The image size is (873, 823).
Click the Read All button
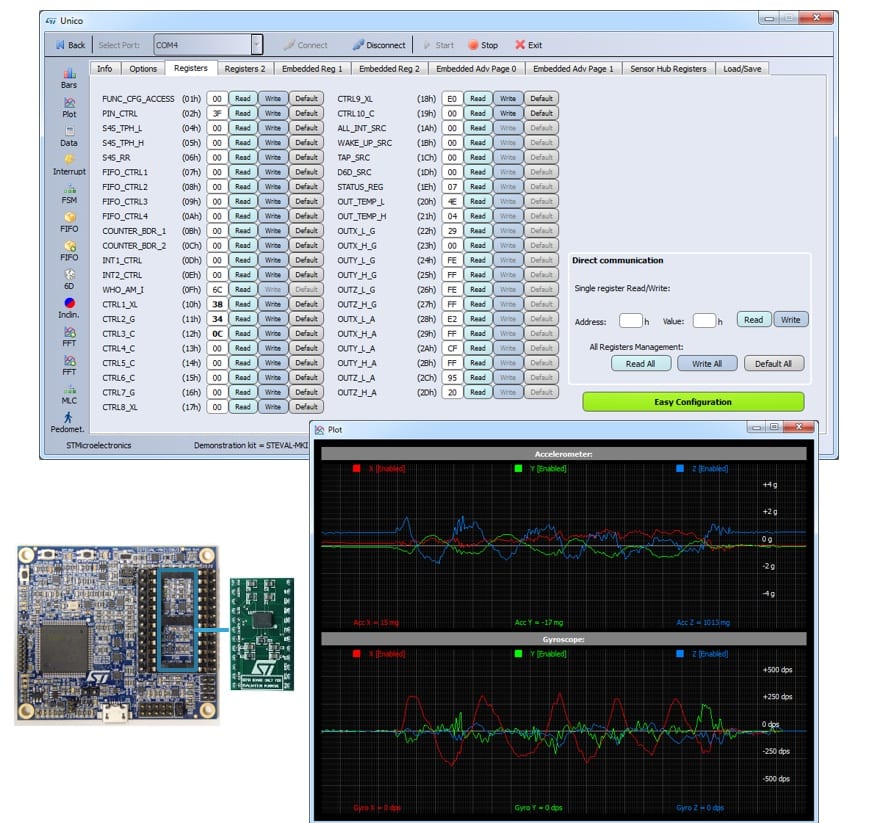coord(641,363)
